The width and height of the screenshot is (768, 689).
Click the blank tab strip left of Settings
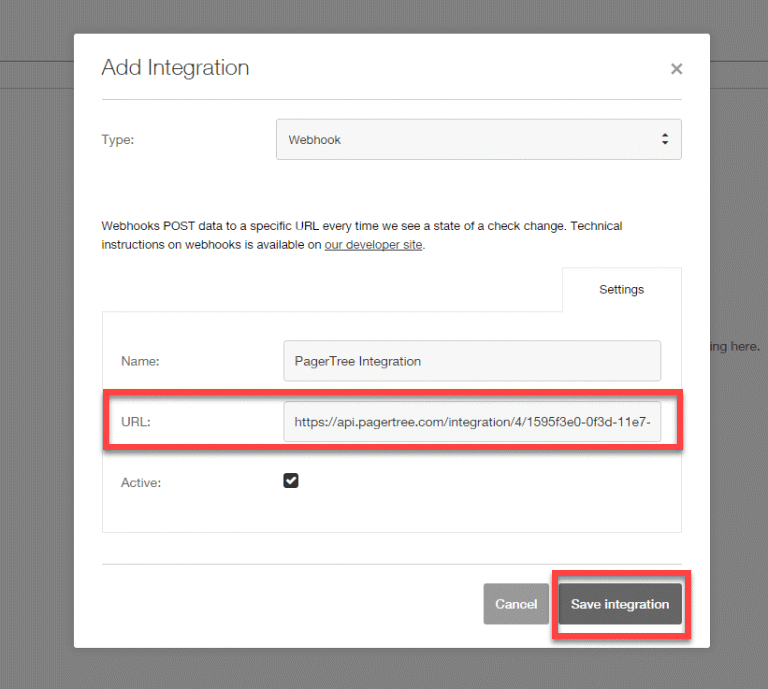tap(330, 290)
